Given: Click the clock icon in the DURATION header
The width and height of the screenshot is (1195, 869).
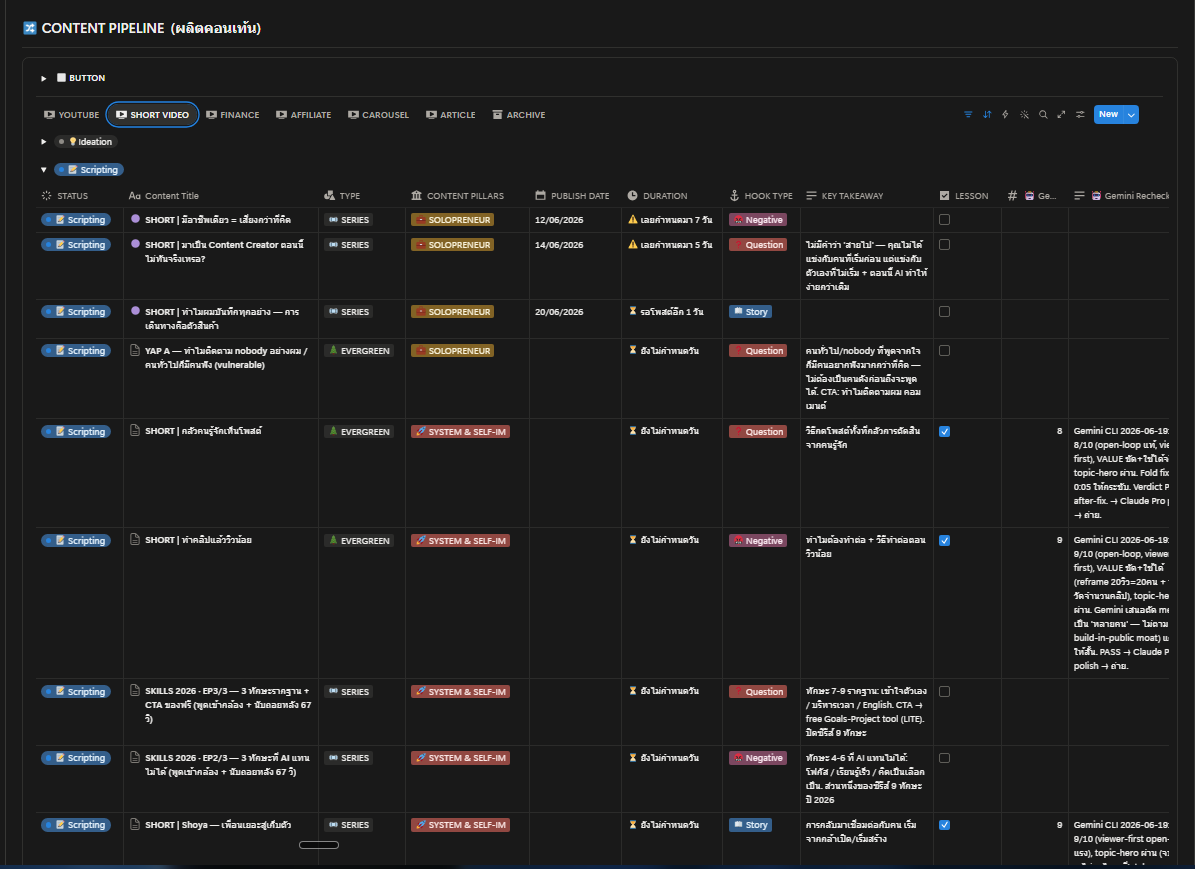Looking at the screenshot, I should [633, 196].
